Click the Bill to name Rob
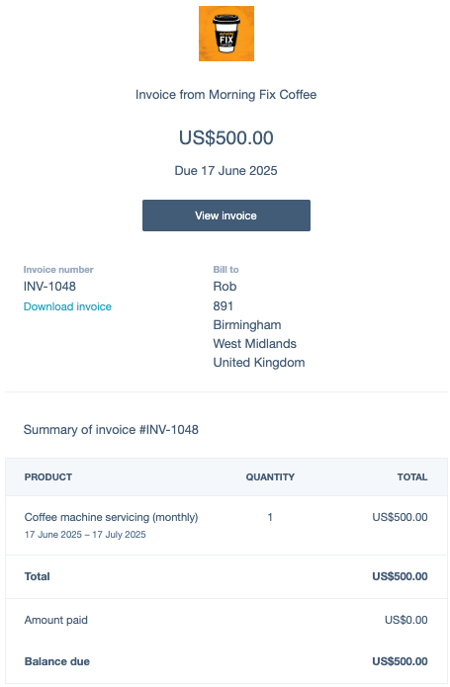This screenshot has width=450, height=687. click(x=225, y=287)
